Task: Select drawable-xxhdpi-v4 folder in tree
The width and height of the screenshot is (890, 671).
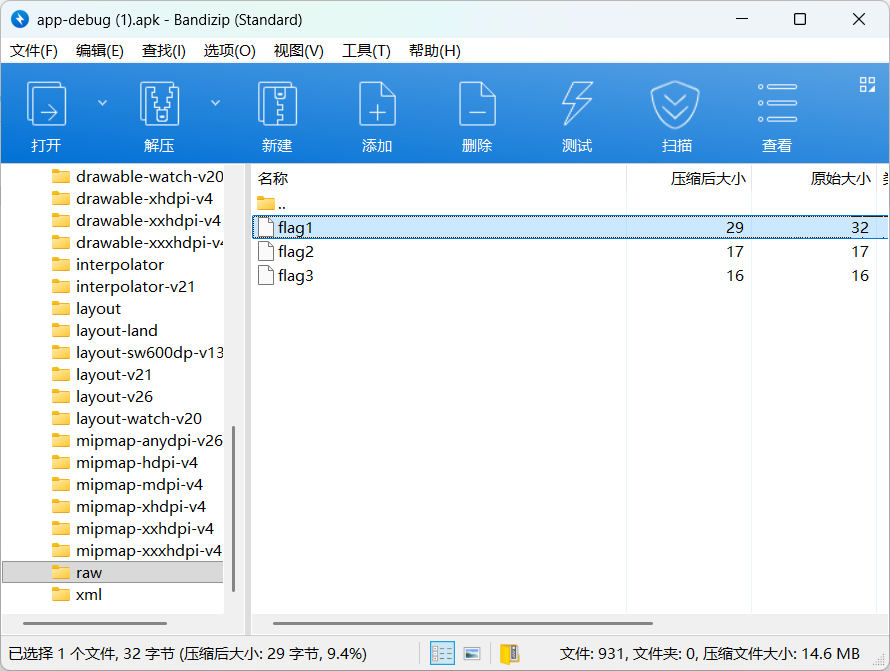Action: click(x=136, y=220)
